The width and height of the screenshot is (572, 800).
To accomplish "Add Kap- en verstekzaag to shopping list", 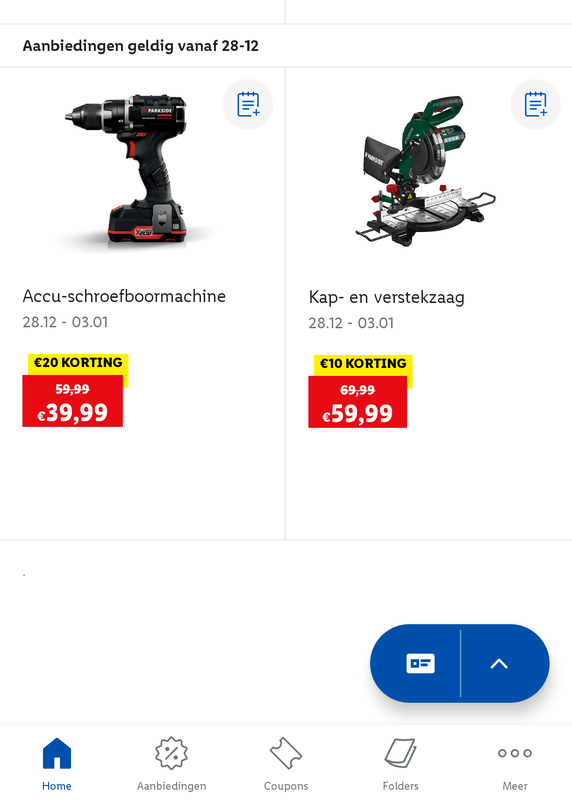I will click(535, 104).
